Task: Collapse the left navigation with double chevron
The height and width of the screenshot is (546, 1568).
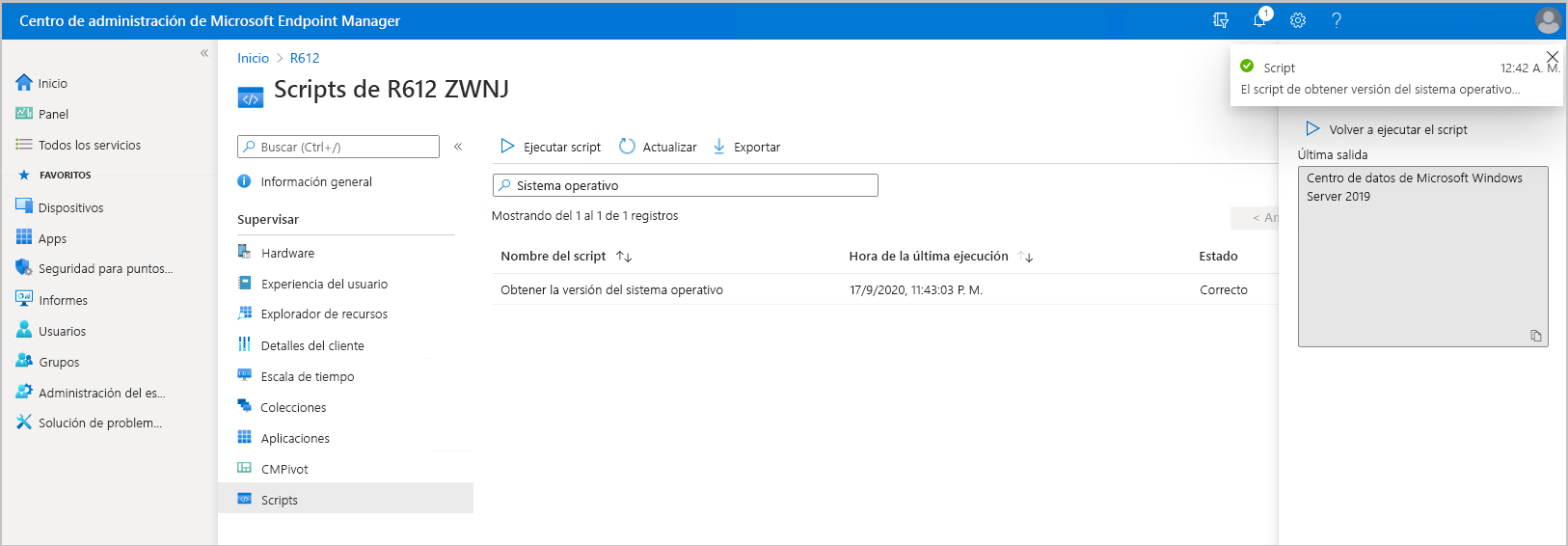Action: point(204,53)
